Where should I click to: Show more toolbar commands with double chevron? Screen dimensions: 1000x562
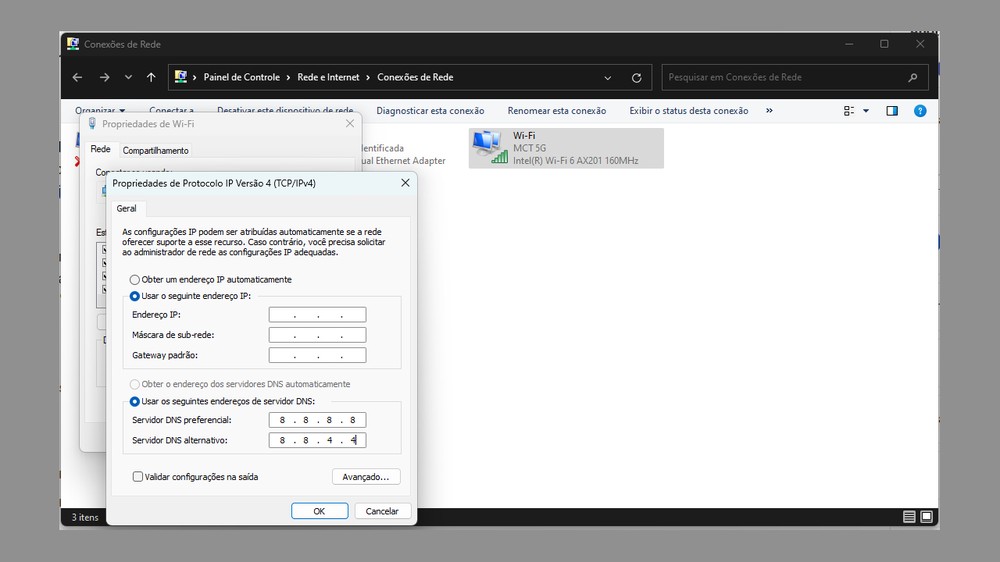(768, 111)
